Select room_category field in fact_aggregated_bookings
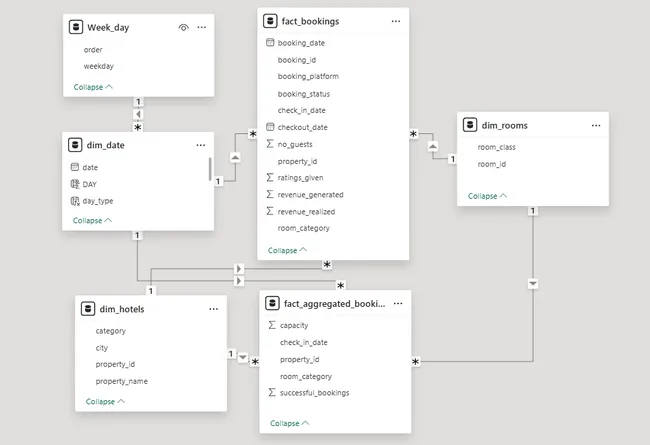The image size is (650, 445). 306,376
